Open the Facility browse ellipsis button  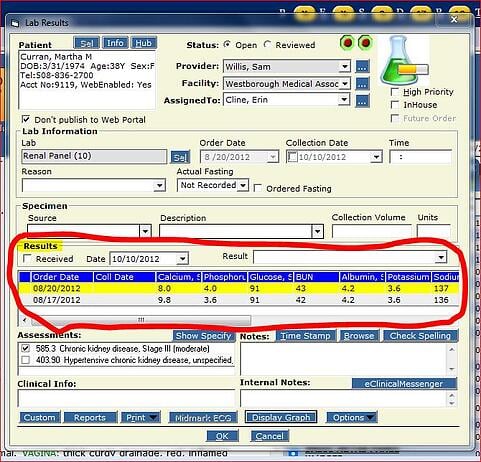[x=362, y=83]
